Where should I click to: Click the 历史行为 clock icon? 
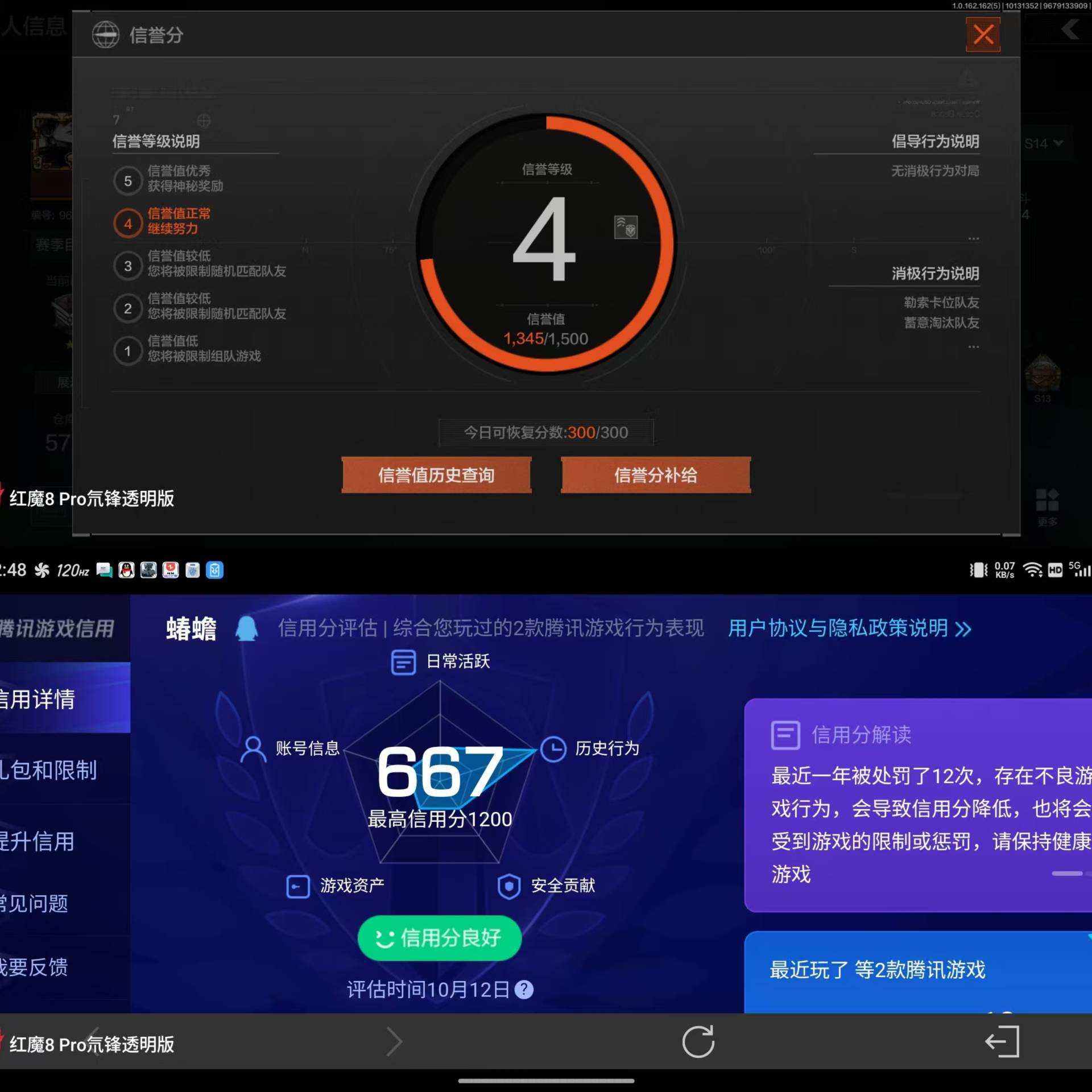[553, 749]
